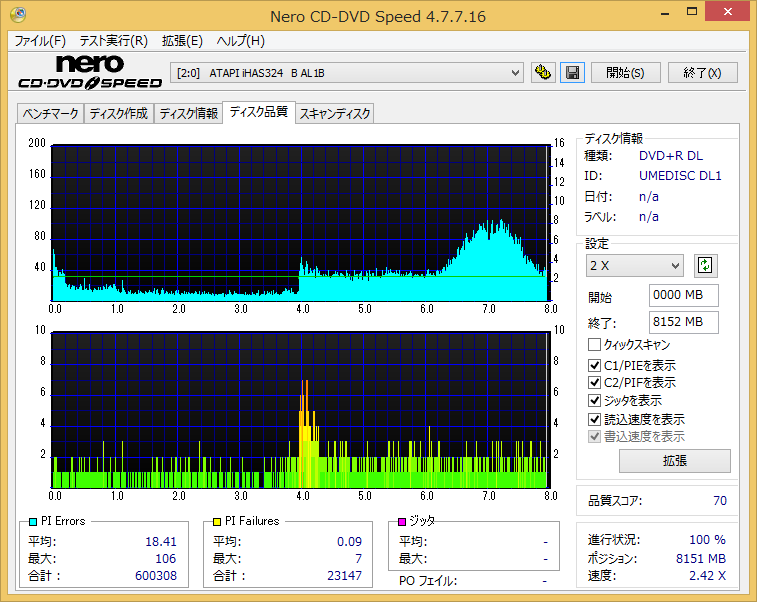Viewport: 757px width, 602px height.
Task: Click the 開始 position field 0000 MB
Action: (x=684, y=295)
